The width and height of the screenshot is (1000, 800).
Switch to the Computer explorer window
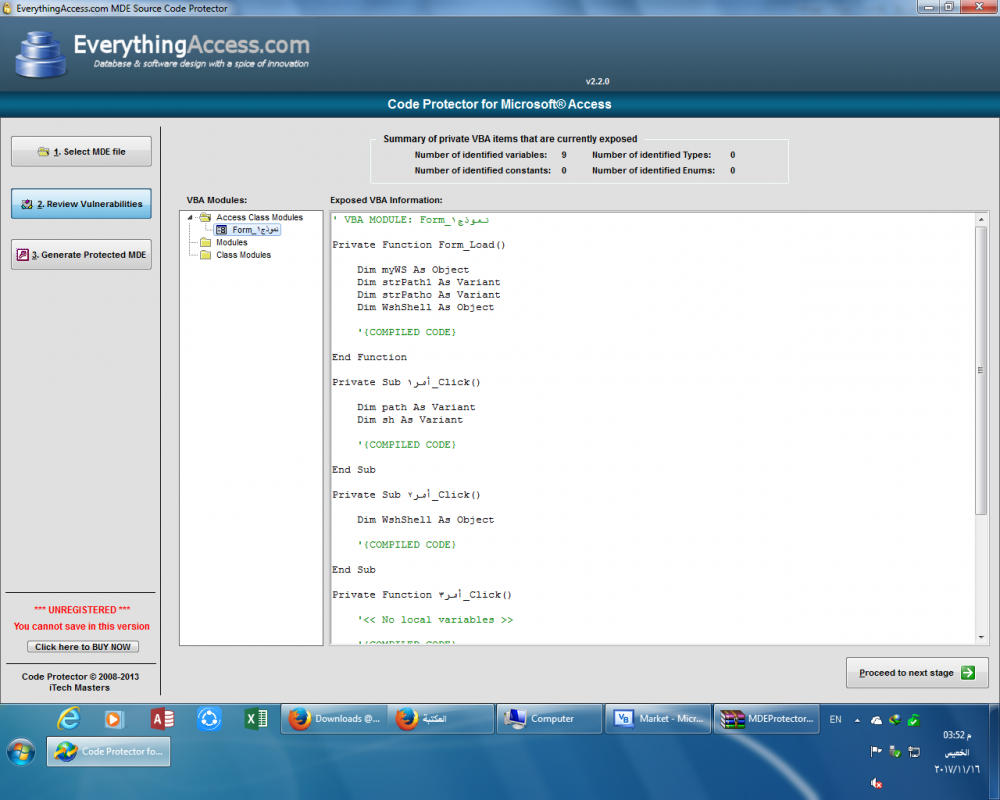549,719
